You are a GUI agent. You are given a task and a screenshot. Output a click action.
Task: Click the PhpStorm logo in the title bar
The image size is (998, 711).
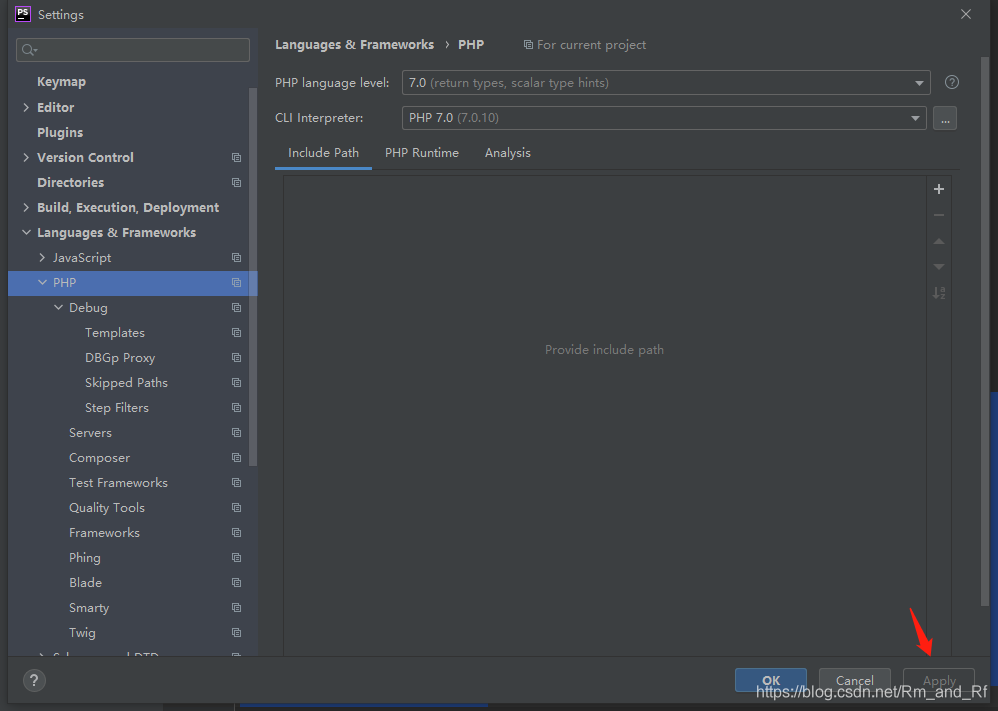[x=23, y=14]
